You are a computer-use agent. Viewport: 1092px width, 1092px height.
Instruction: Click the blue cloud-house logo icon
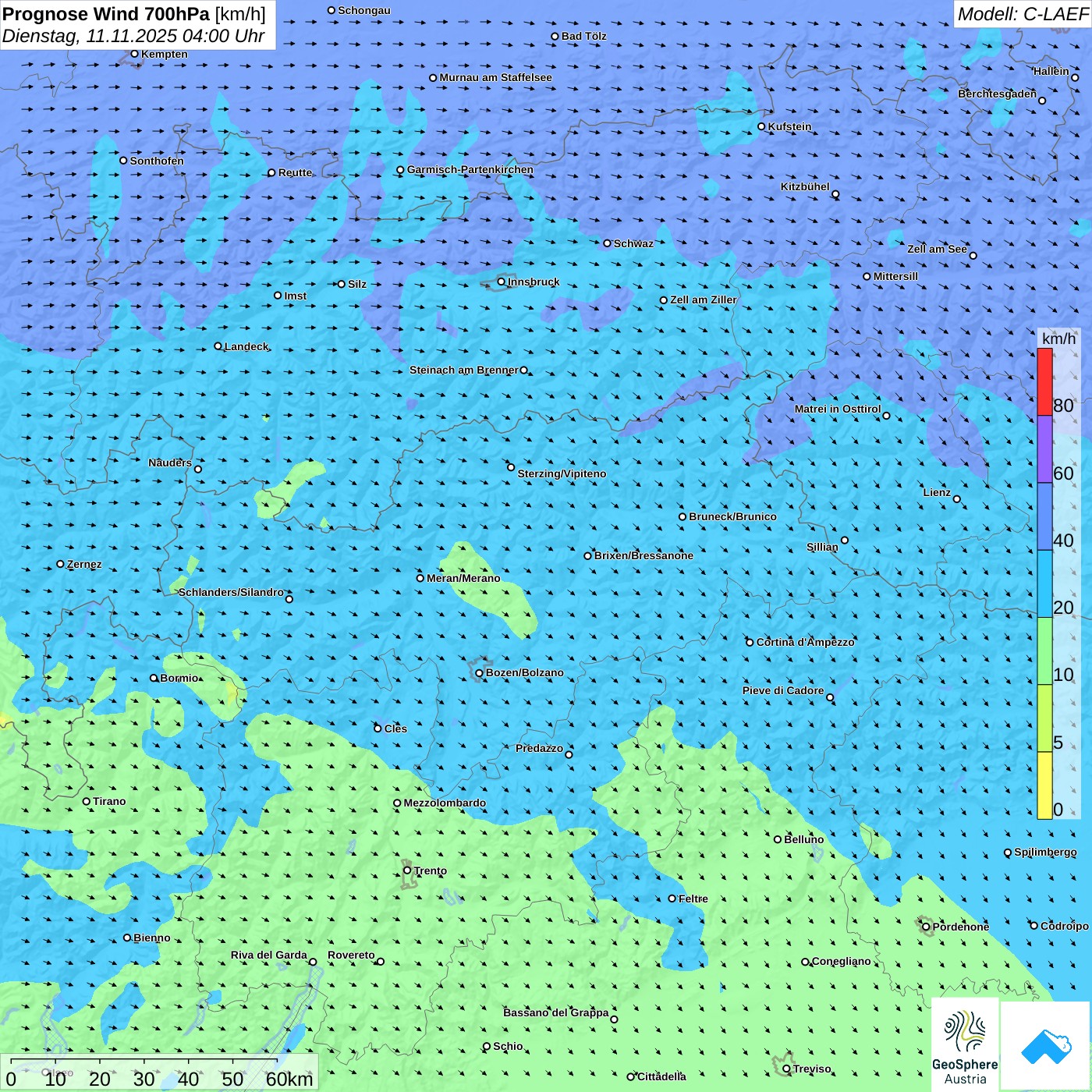coord(1045,1046)
